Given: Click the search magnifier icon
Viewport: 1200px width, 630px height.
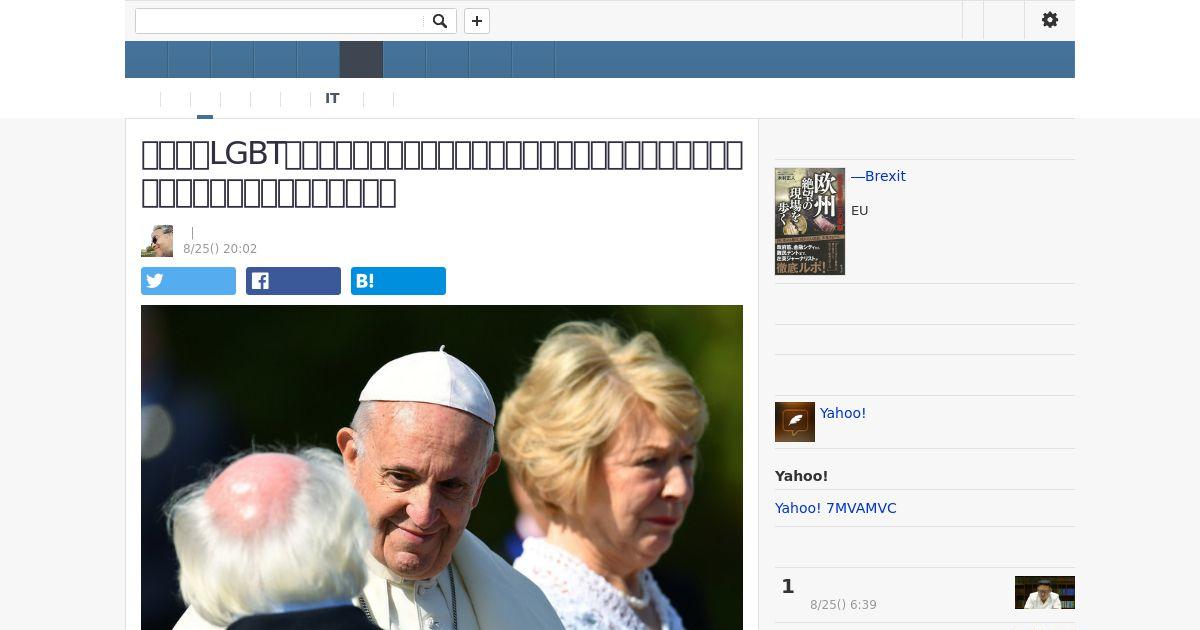Looking at the screenshot, I should point(440,21).
